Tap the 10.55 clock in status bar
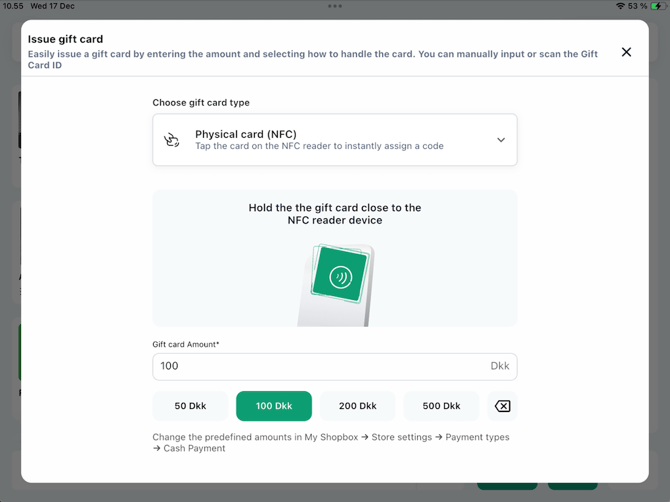Screen dimensions: 670x502 click(13, 6)
